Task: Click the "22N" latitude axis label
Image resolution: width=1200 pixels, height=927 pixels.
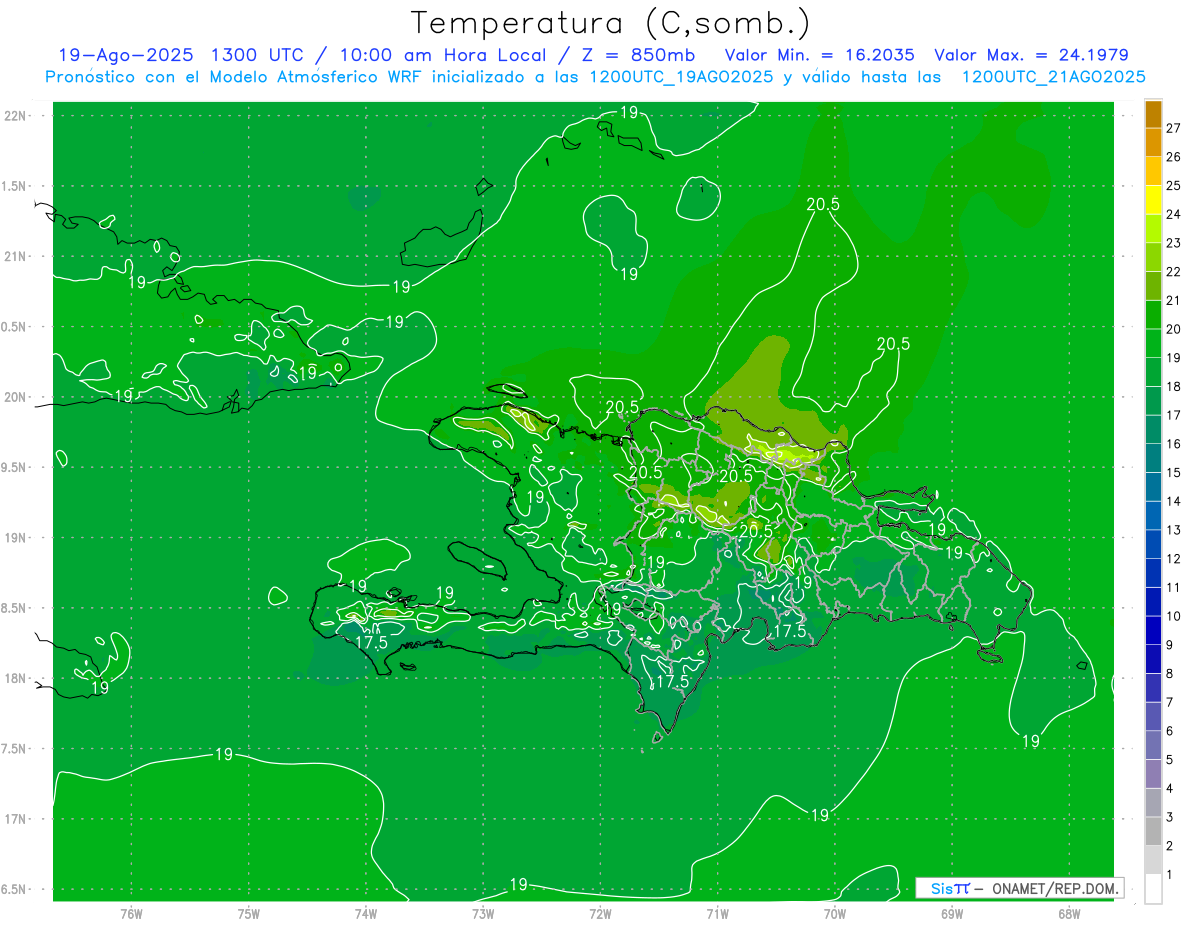Action: tap(15, 116)
